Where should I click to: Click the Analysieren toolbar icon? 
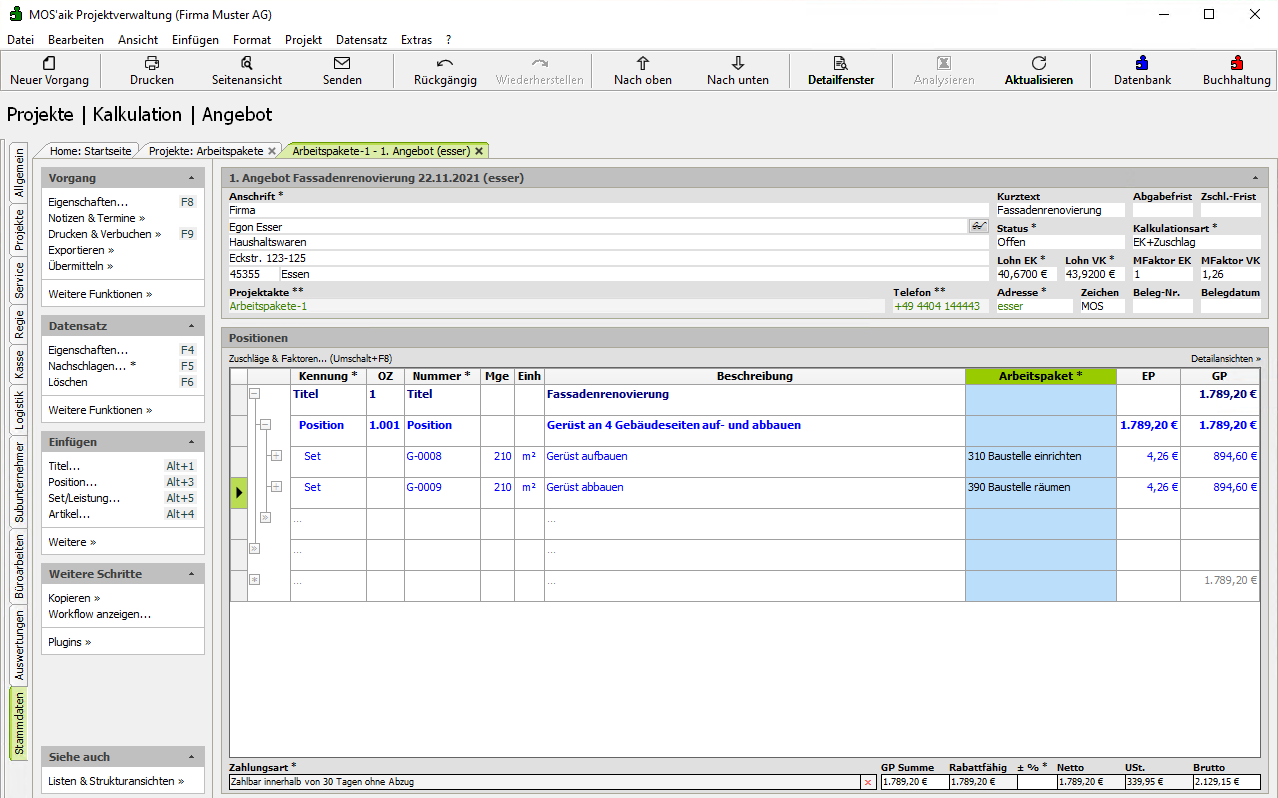(944, 62)
